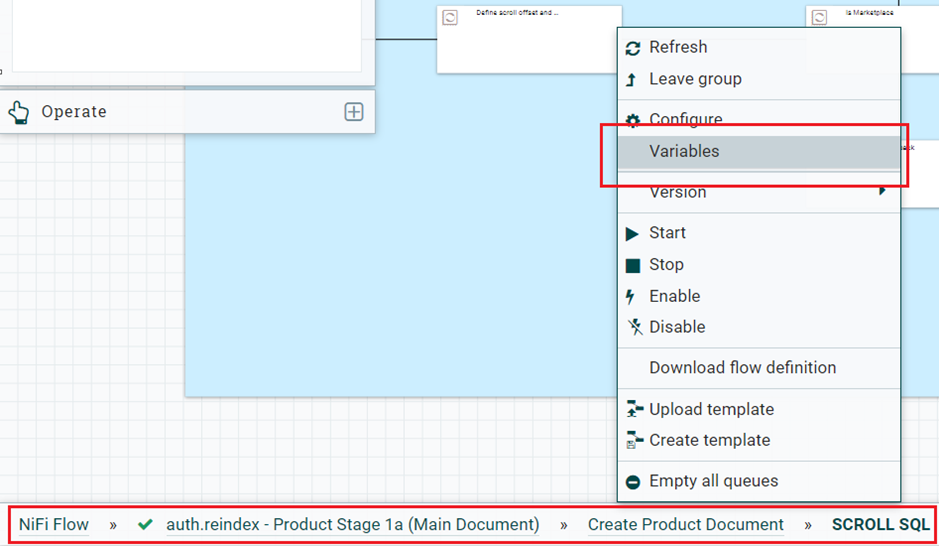Image resolution: width=939 pixels, height=546 pixels.
Task: Select Variables from the context menu
Action: (684, 152)
